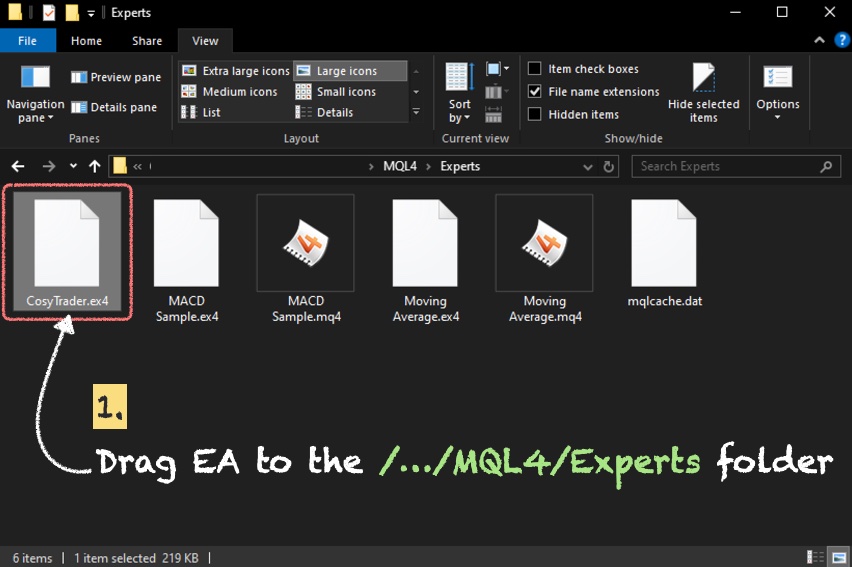852x567 pixels.
Task: Click the Navigation pane icon
Action: click(35, 79)
